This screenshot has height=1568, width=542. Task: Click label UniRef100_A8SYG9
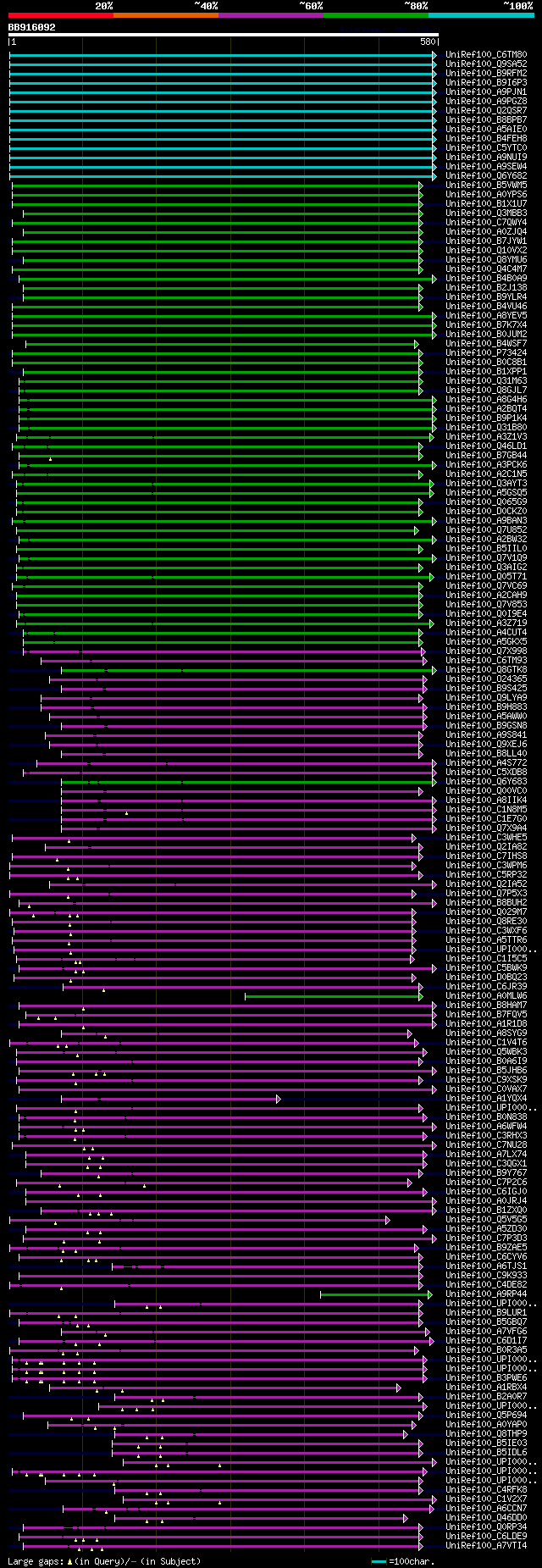click(x=486, y=1033)
